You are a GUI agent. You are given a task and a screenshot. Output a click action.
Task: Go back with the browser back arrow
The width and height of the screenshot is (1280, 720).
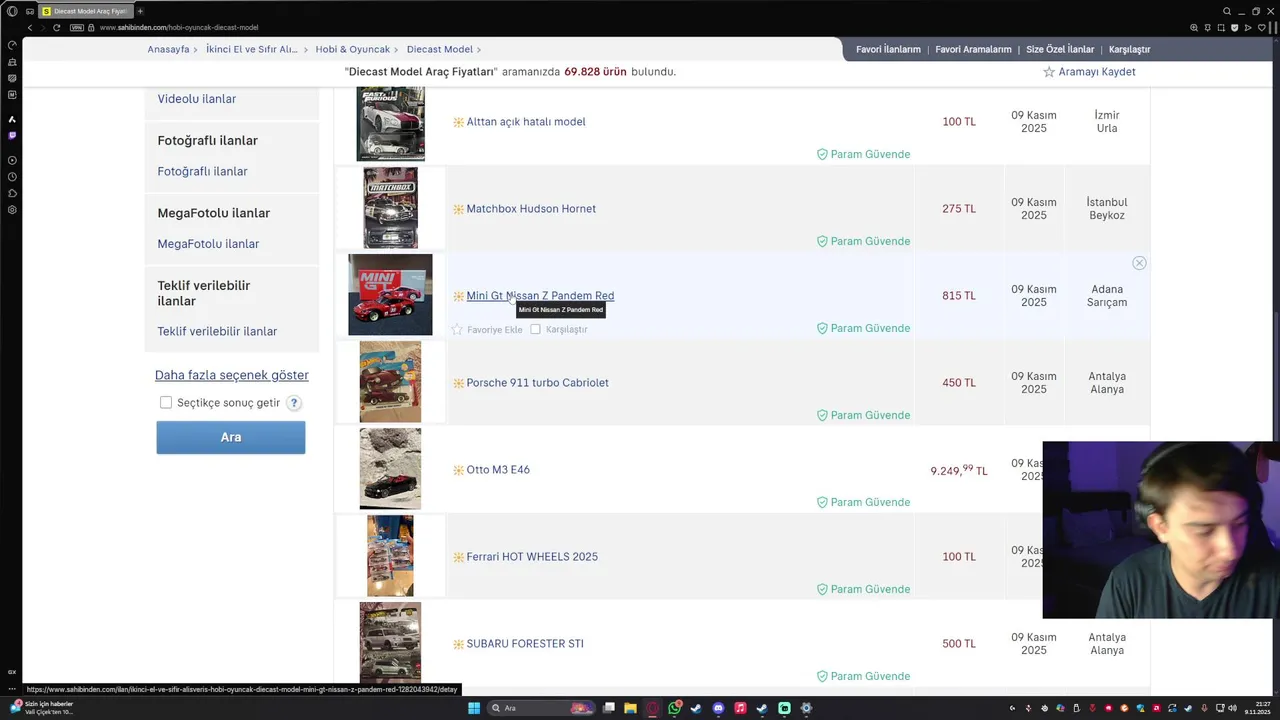click(x=29, y=27)
